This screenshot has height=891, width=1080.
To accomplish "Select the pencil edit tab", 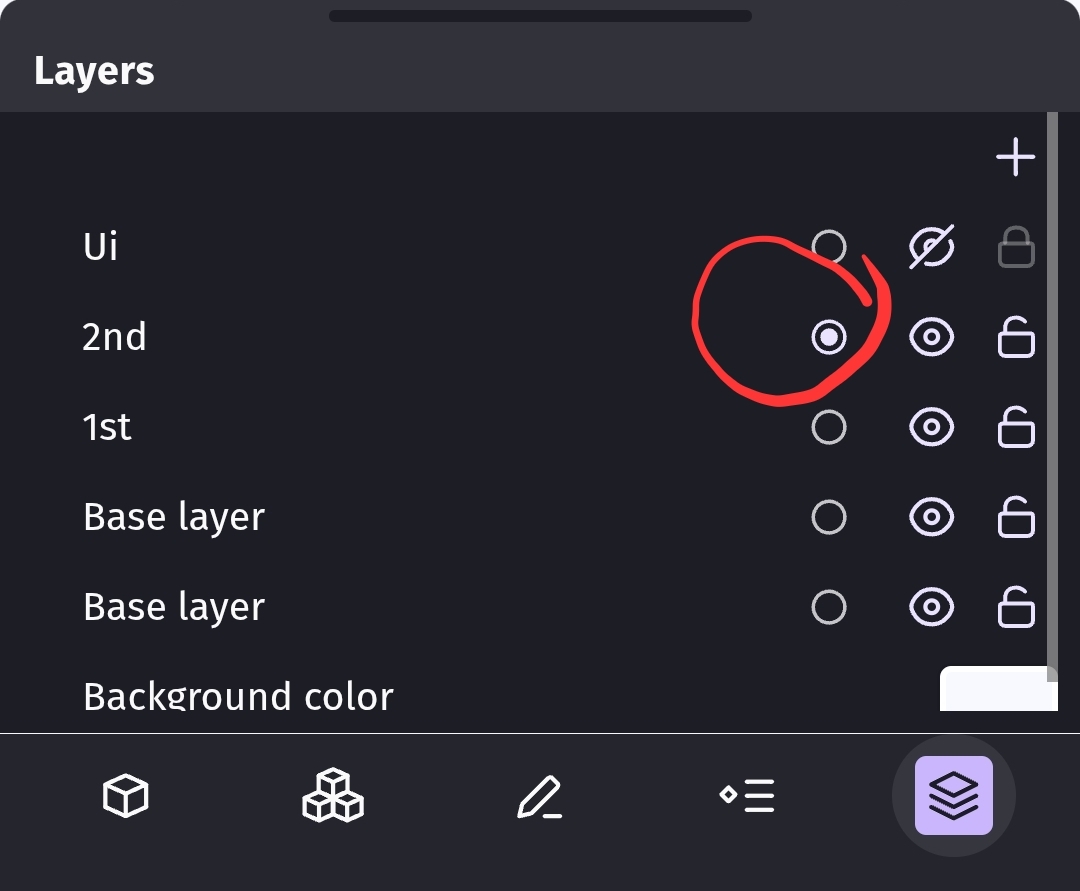I will point(540,797).
